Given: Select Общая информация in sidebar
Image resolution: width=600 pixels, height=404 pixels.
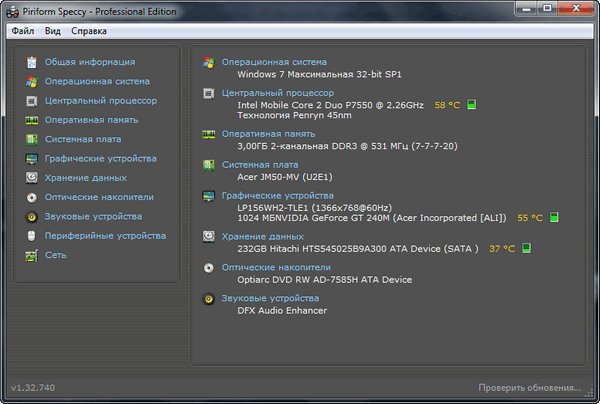Looking at the screenshot, I should 90,62.
